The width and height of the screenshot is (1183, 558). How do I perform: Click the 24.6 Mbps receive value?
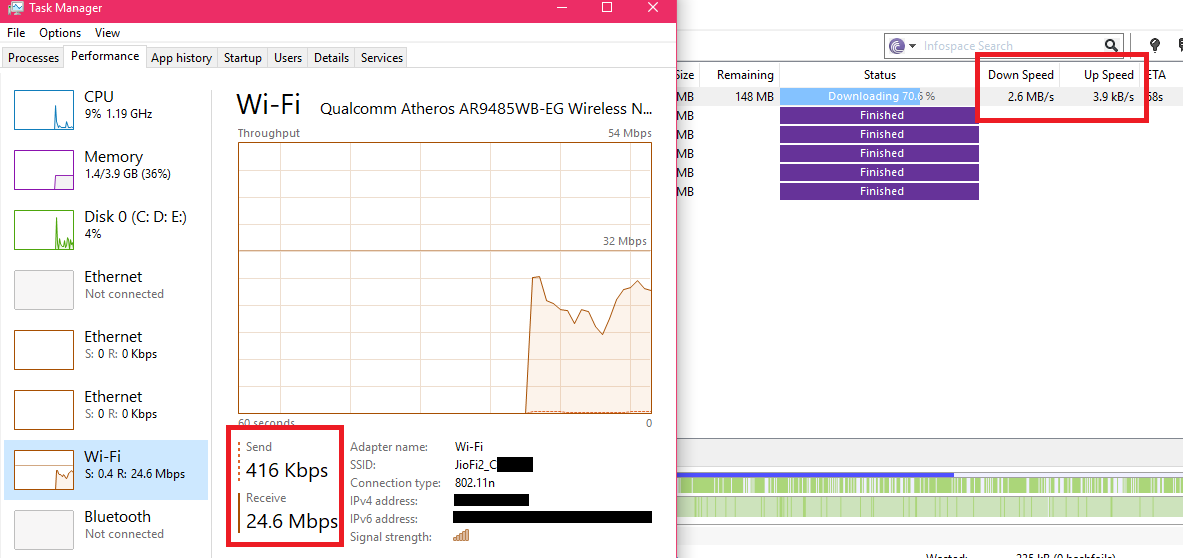click(291, 521)
